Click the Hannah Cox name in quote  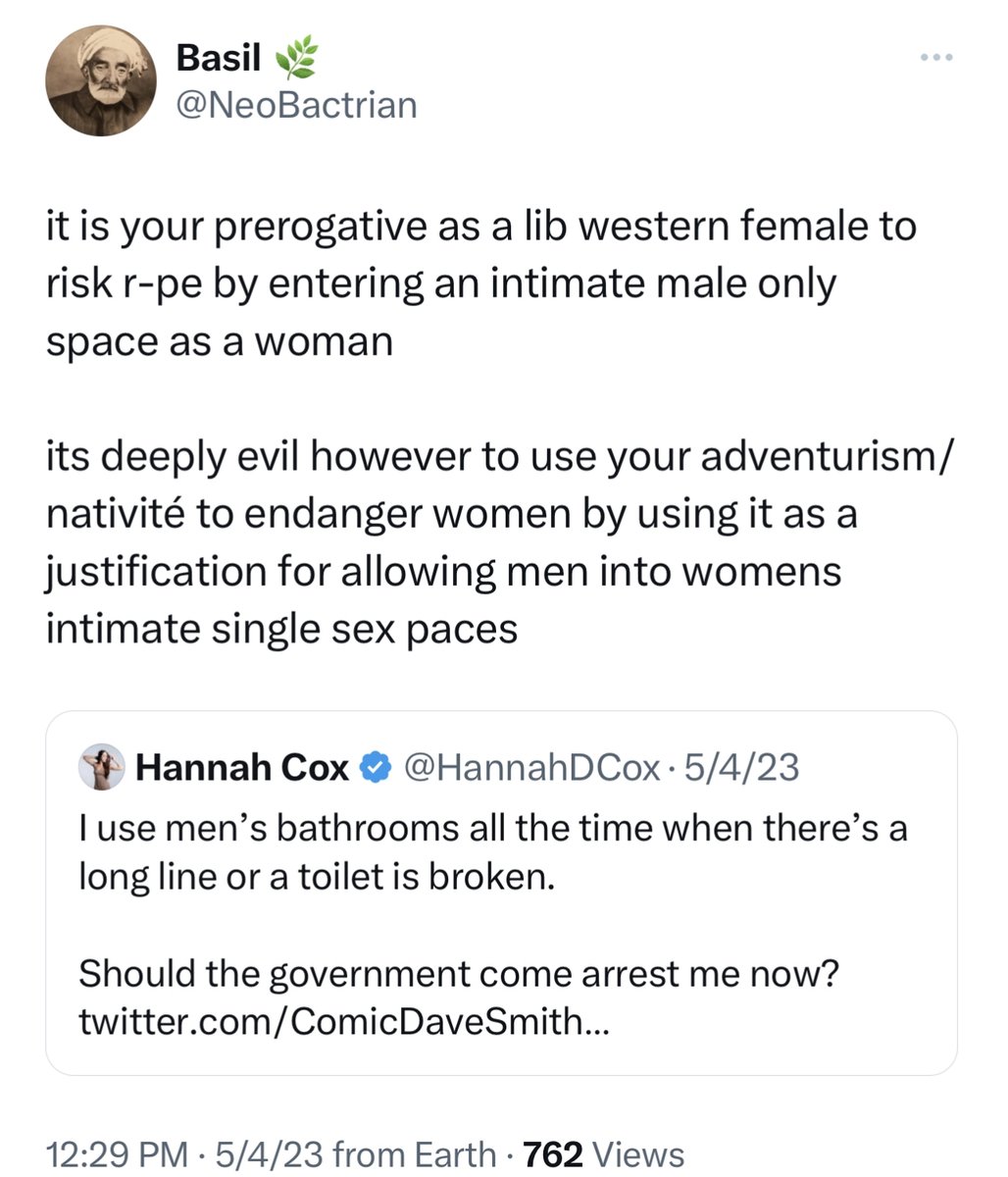tap(242, 767)
